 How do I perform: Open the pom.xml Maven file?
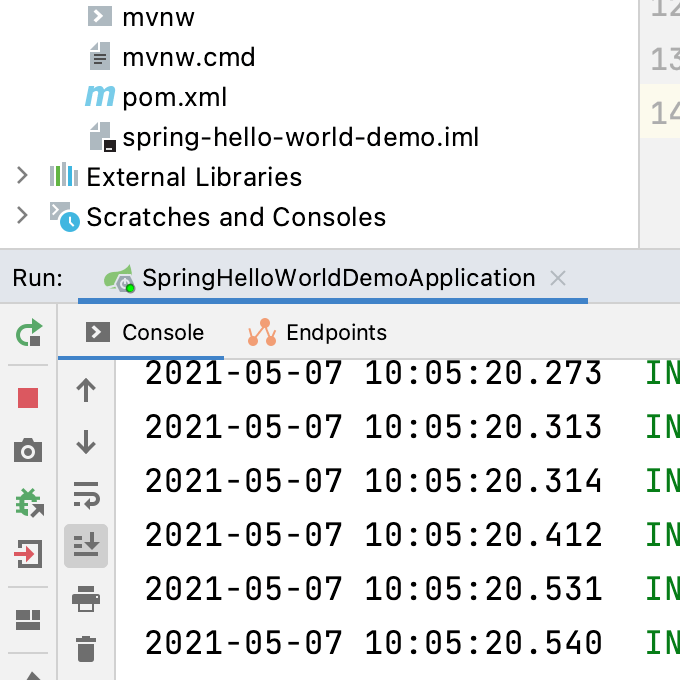tap(174, 97)
